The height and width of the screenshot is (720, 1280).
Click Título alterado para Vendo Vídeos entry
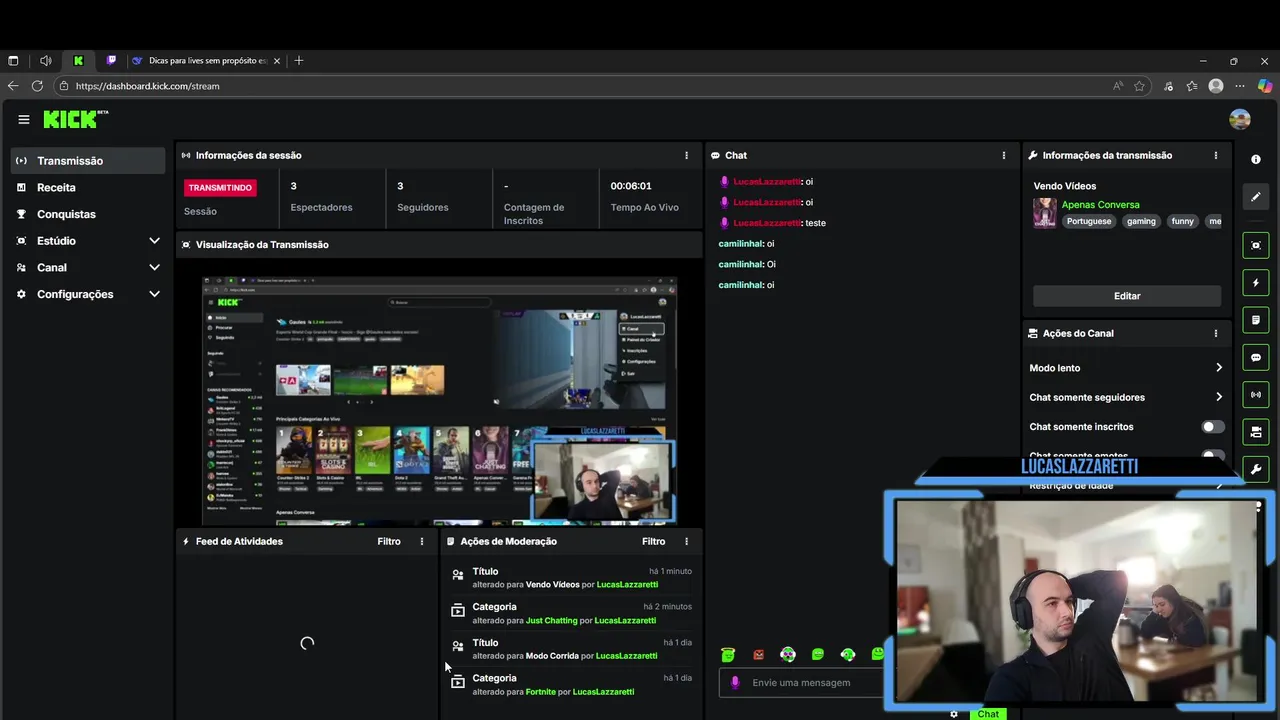(571, 578)
